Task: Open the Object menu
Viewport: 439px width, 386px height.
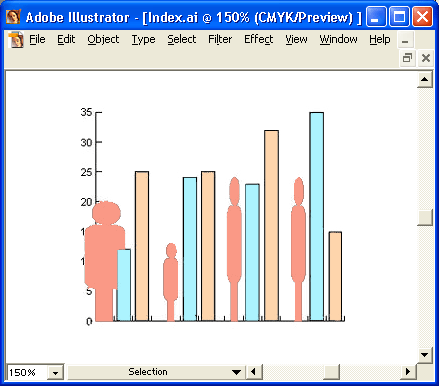Action: 103,39
